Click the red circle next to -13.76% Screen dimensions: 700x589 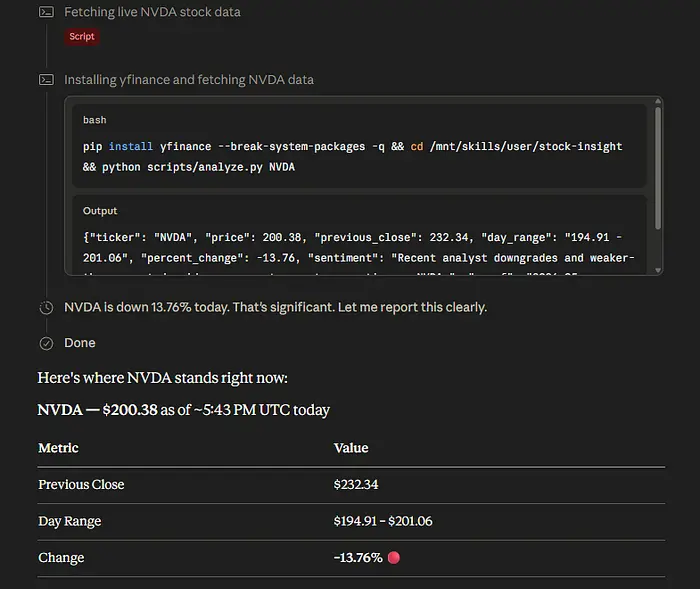(x=394, y=558)
